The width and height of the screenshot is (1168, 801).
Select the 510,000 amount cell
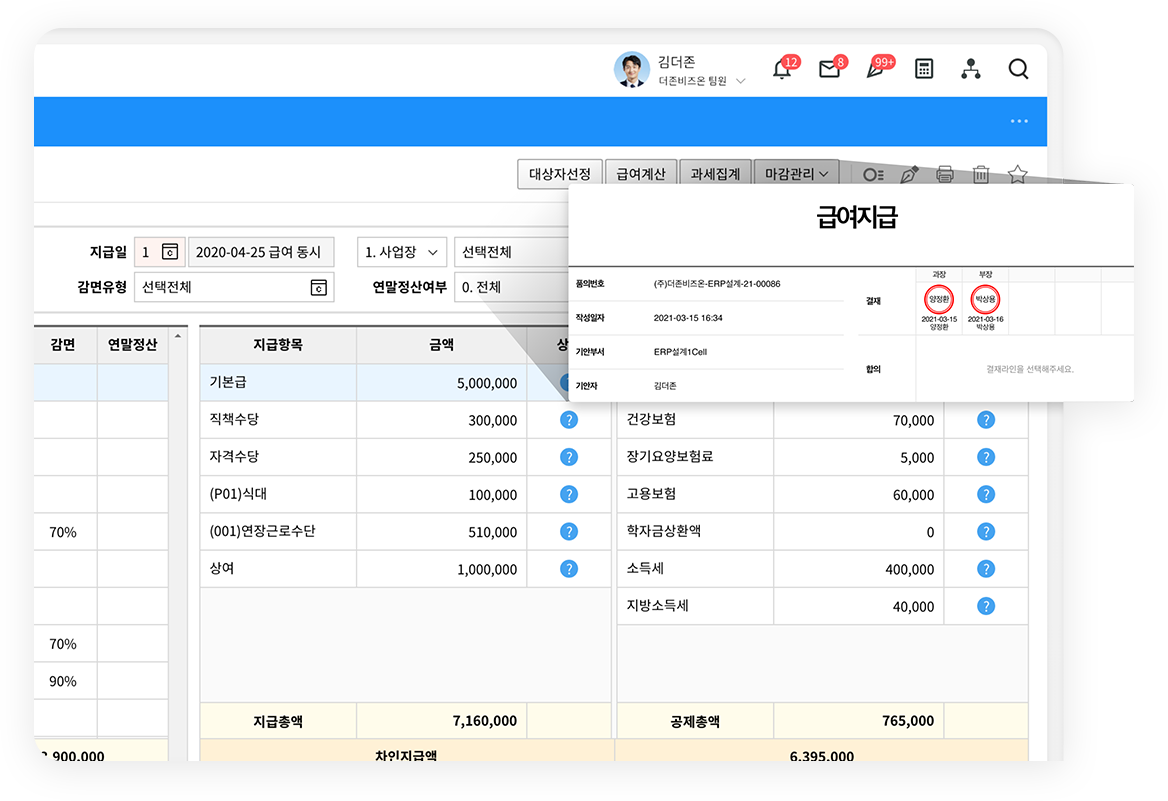click(x=441, y=532)
